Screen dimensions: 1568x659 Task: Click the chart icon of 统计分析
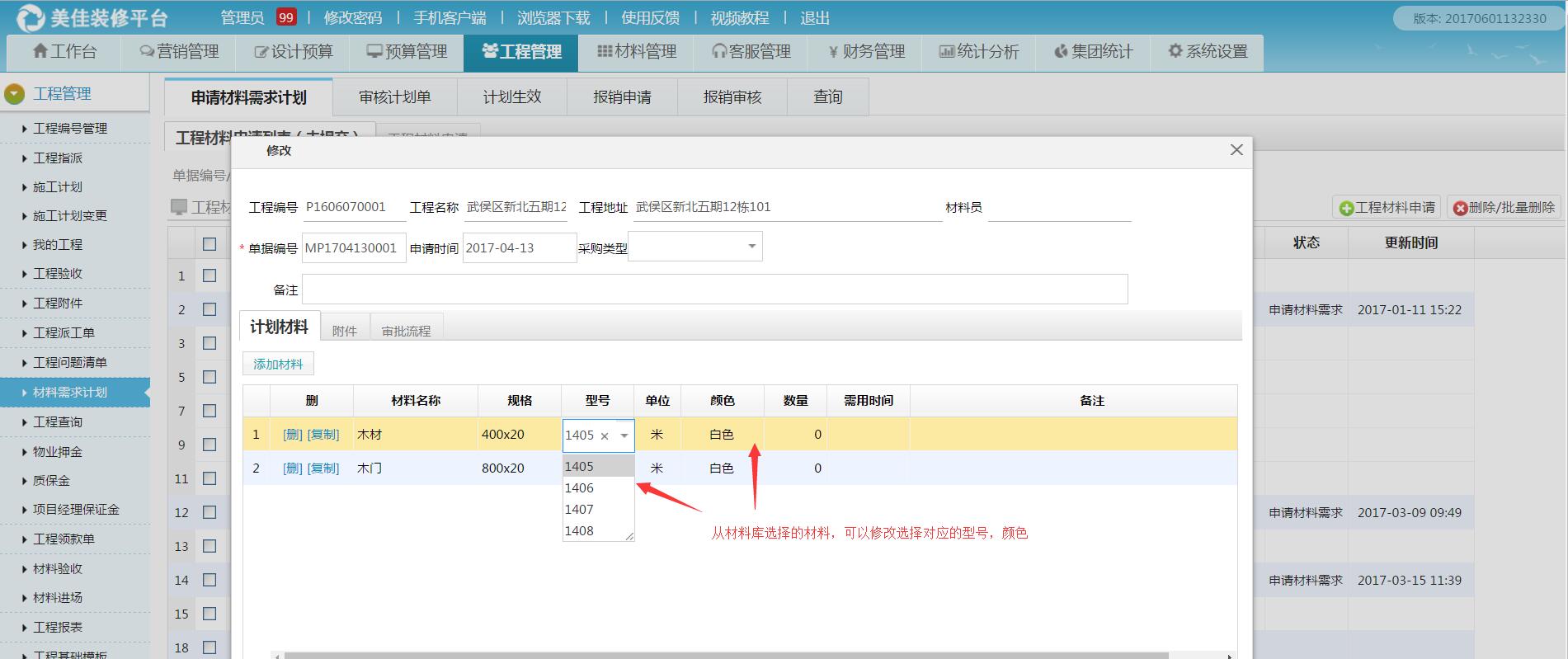(x=946, y=51)
